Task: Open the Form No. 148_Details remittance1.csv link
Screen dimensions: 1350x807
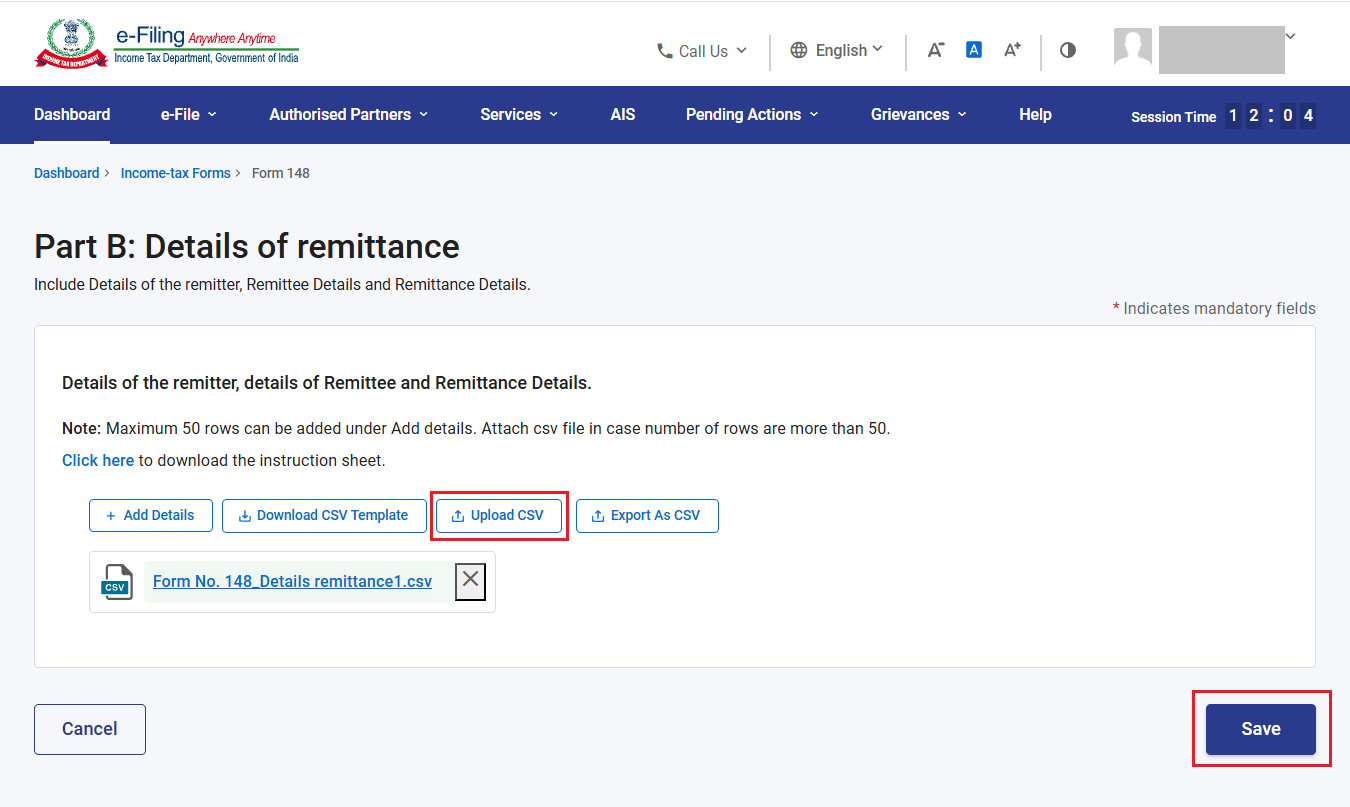Action: [292, 581]
